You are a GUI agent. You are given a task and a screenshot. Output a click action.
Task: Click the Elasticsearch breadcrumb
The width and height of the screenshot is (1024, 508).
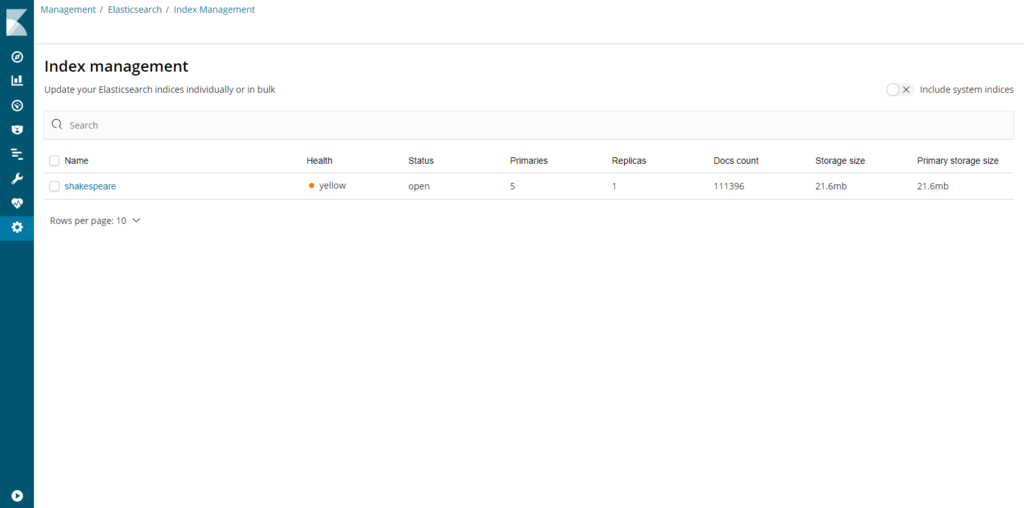click(135, 10)
